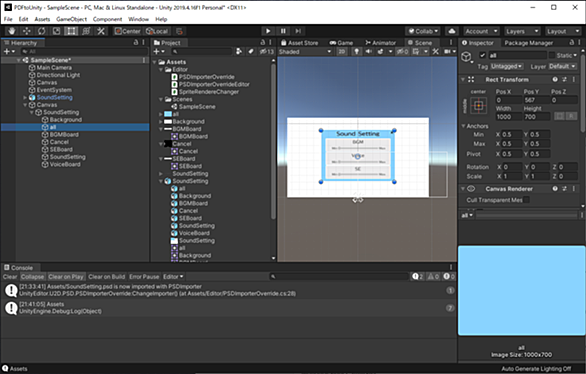Open the Layout dropdown
586x374 pixels.
[x=563, y=31]
